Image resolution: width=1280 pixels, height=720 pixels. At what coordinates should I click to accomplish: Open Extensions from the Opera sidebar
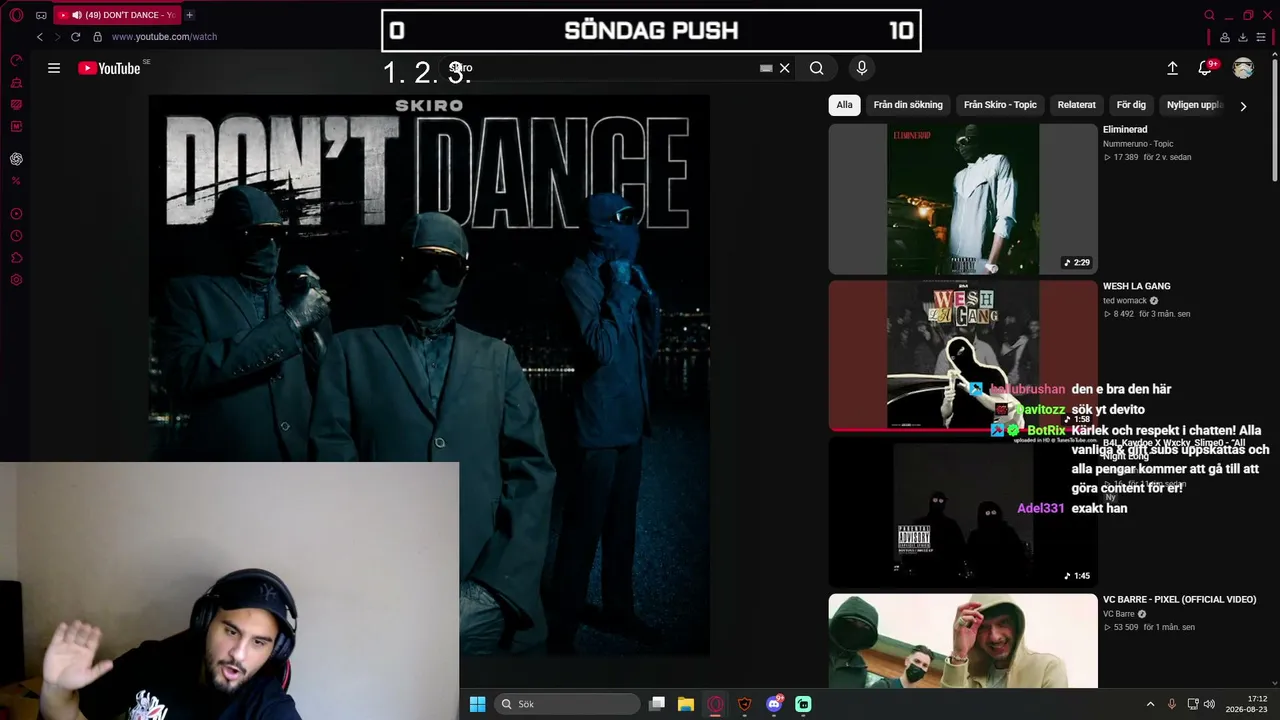tap(16, 258)
